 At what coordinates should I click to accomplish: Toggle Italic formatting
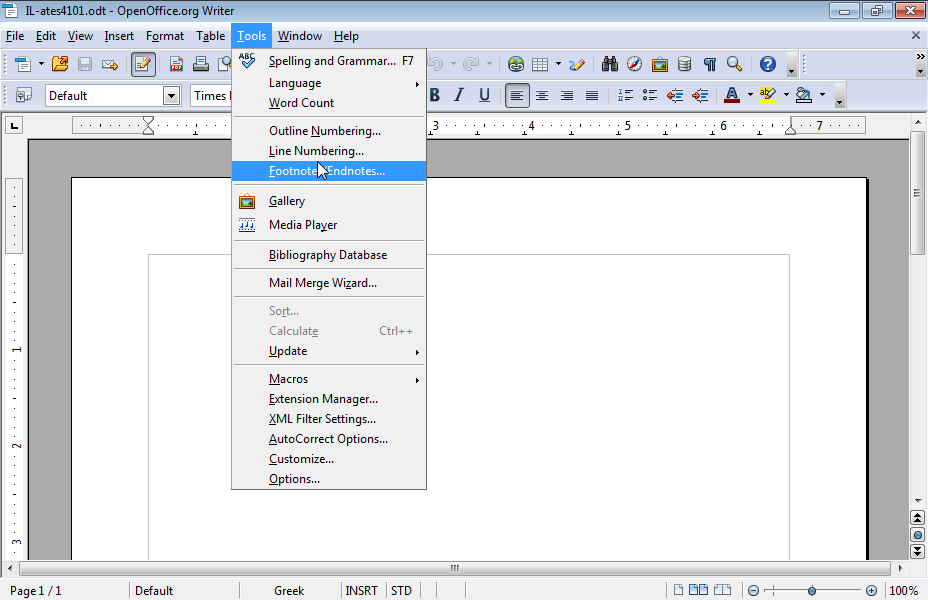click(x=459, y=95)
